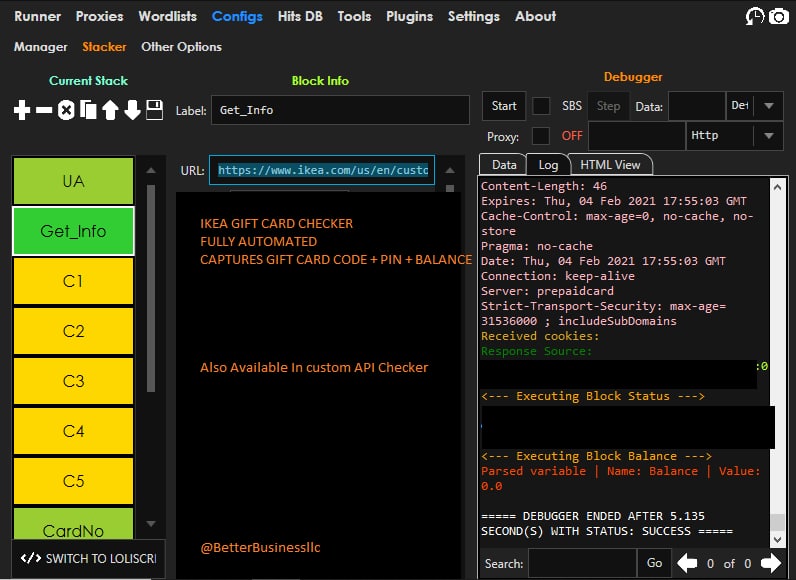The width and height of the screenshot is (796, 580).
Task: Open the Tools menu
Action: tap(354, 16)
